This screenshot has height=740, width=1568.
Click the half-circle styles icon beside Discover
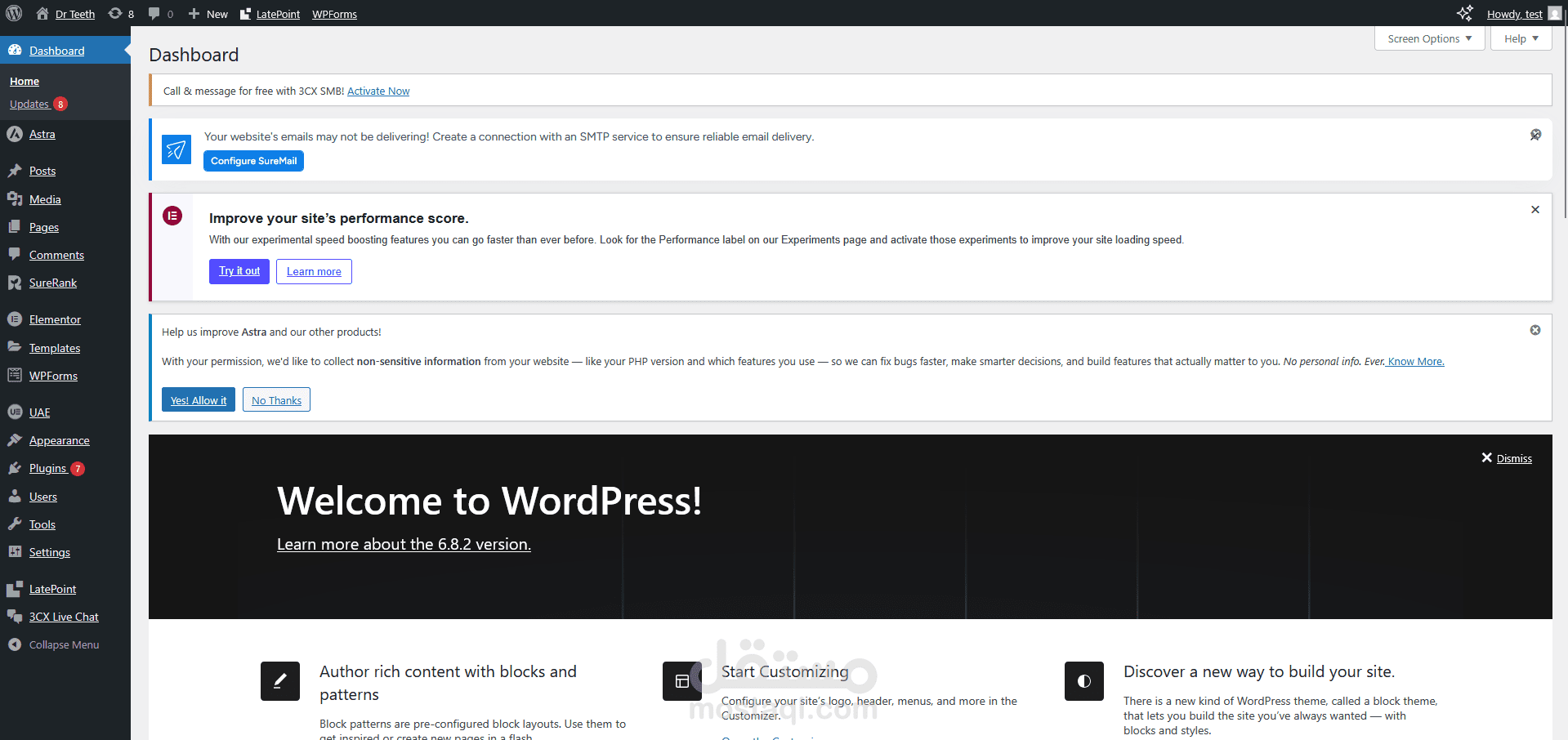point(1084,681)
